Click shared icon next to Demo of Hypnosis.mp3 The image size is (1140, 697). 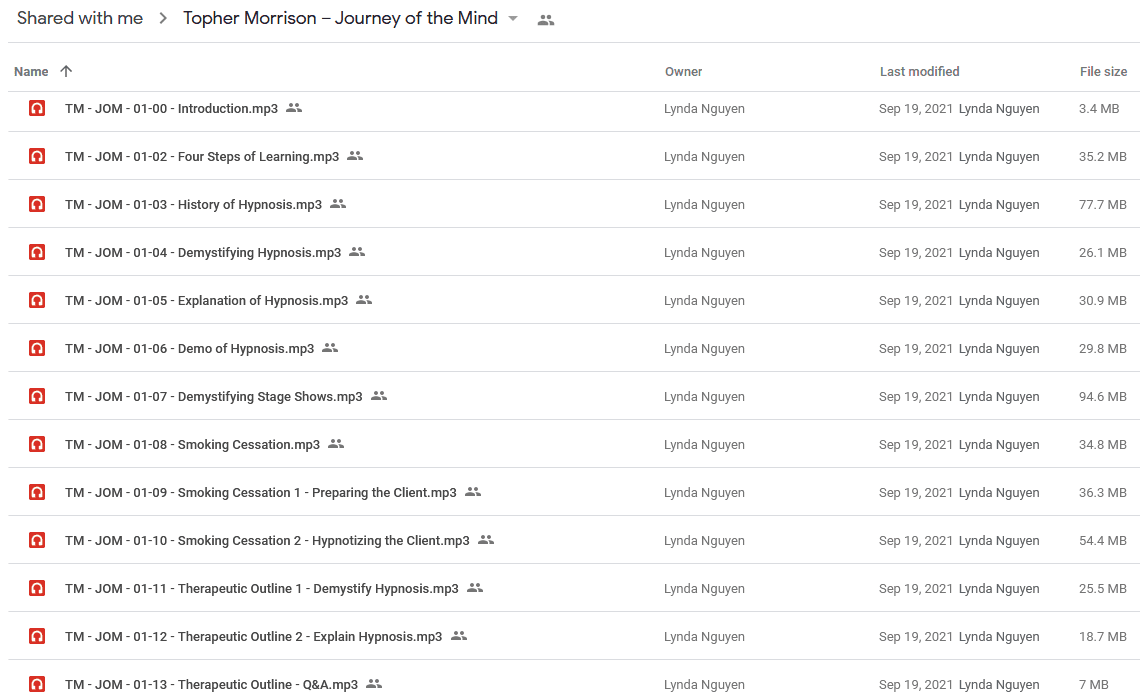[x=330, y=347]
